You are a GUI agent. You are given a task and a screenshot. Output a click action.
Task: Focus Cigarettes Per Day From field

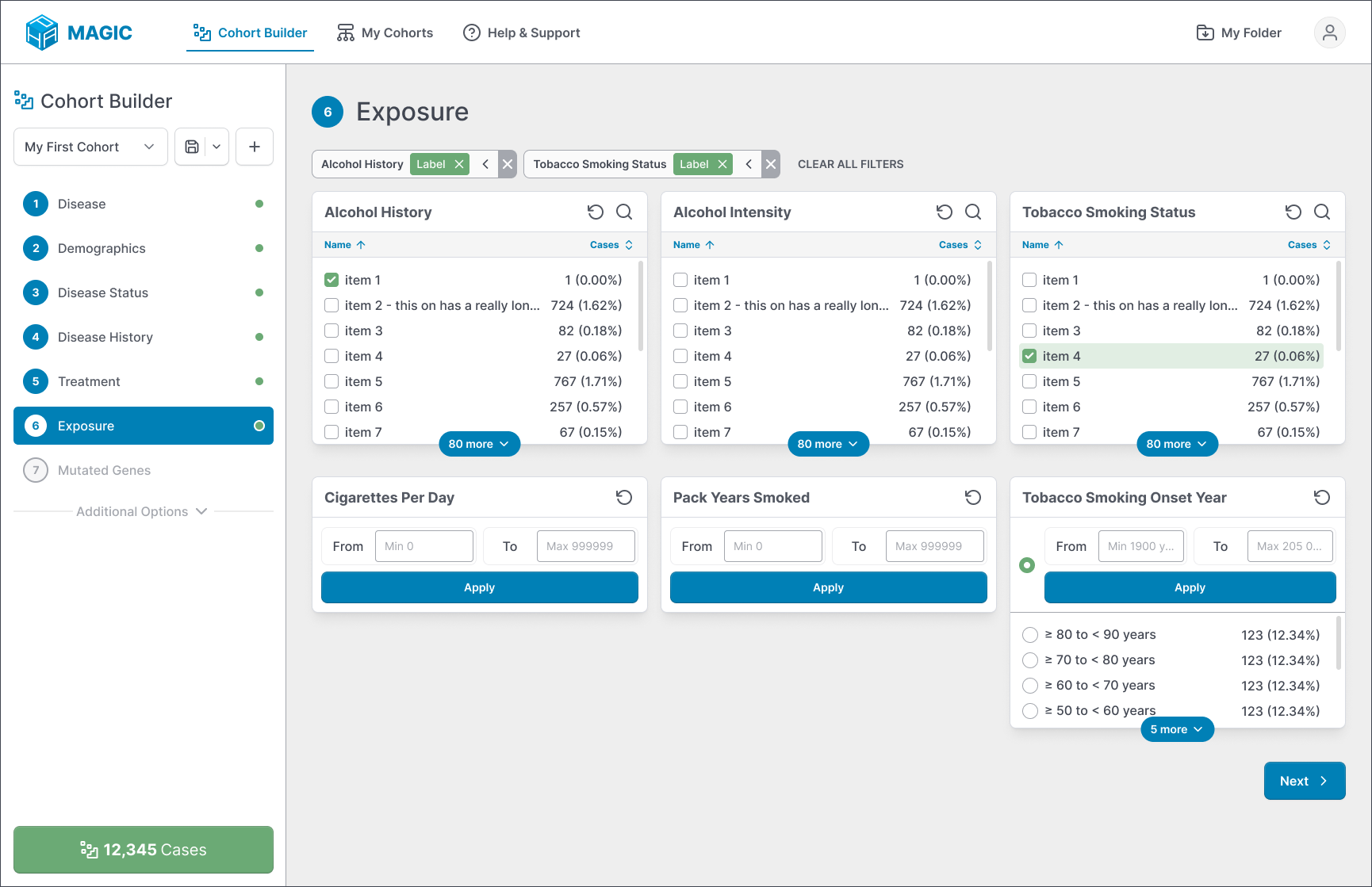pyautogui.click(x=424, y=546)
